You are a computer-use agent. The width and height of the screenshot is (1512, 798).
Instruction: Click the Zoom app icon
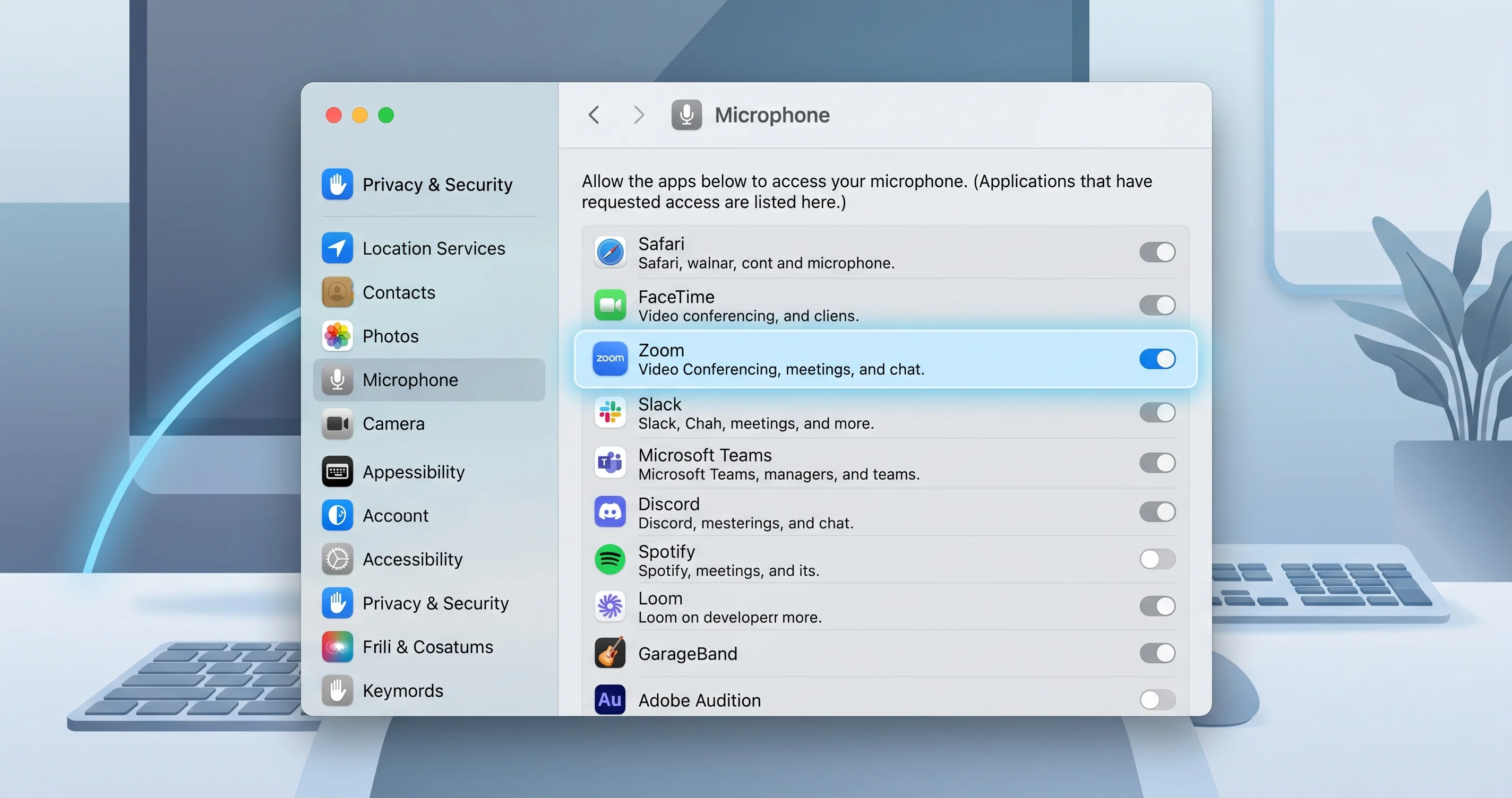610,359
